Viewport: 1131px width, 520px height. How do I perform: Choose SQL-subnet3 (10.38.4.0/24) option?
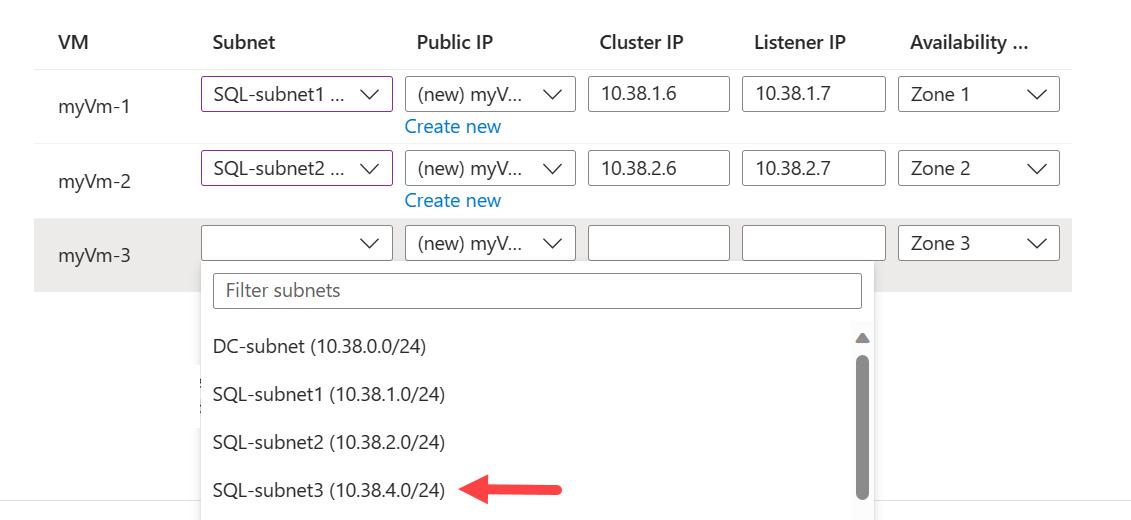pos(329,490)
